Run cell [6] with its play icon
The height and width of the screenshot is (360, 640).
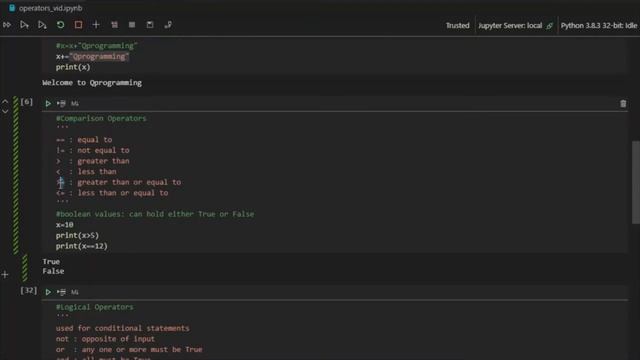[x=48, y=104]
